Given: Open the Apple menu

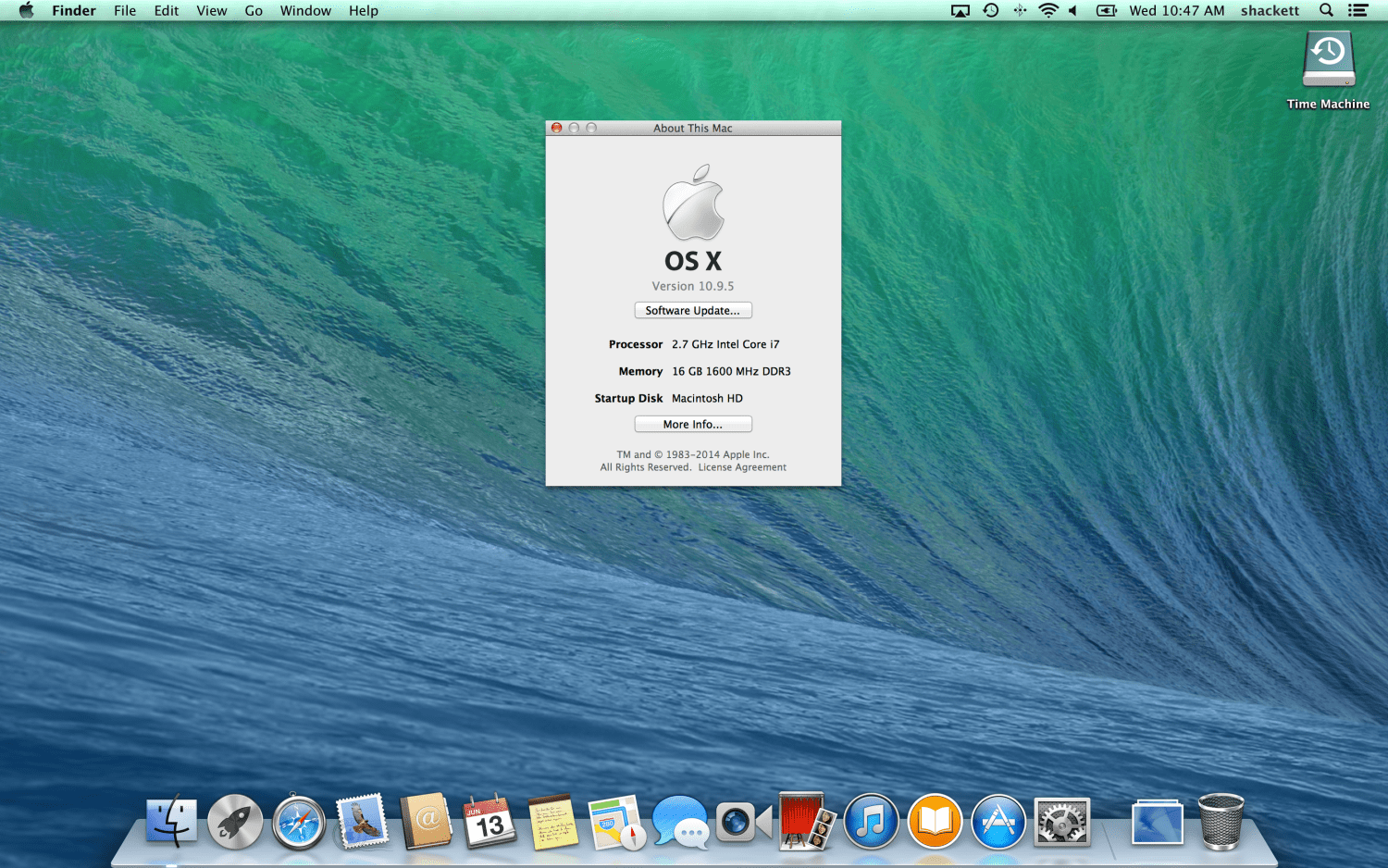Looking at the screenshot, I should (26, 11).
